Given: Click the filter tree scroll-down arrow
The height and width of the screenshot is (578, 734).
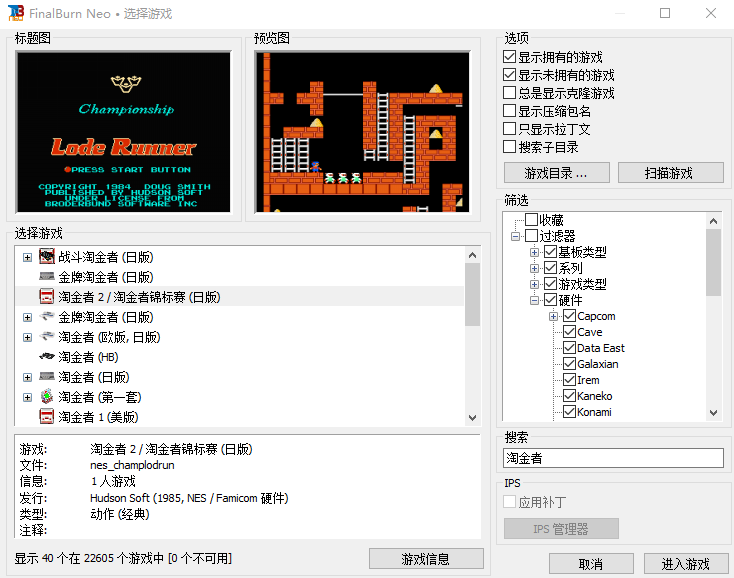Looking at the screenshot, I should [713, 413].
